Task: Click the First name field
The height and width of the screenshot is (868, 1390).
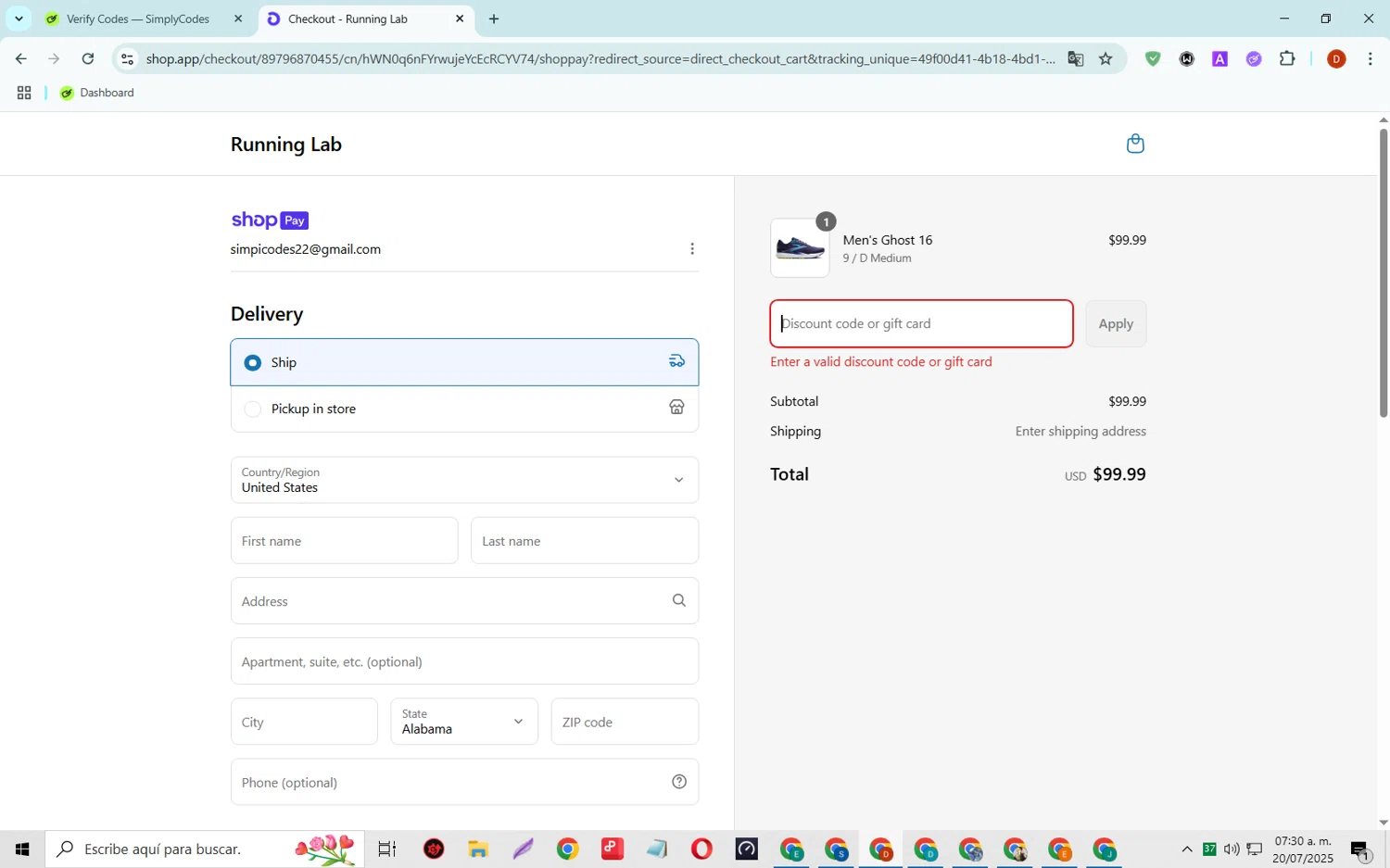Action: coord(344,541)
